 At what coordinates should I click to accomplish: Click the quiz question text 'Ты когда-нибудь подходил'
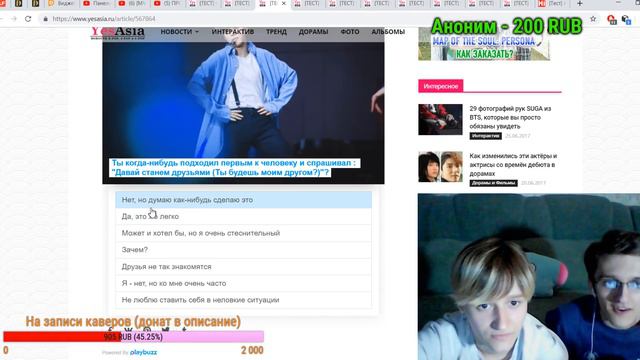pos(233,167)
